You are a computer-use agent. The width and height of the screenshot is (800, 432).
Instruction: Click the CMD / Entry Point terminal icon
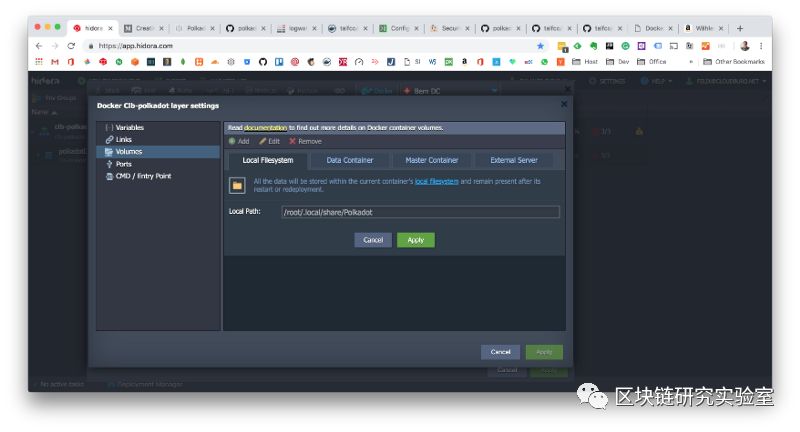click(x=109, y=176)
